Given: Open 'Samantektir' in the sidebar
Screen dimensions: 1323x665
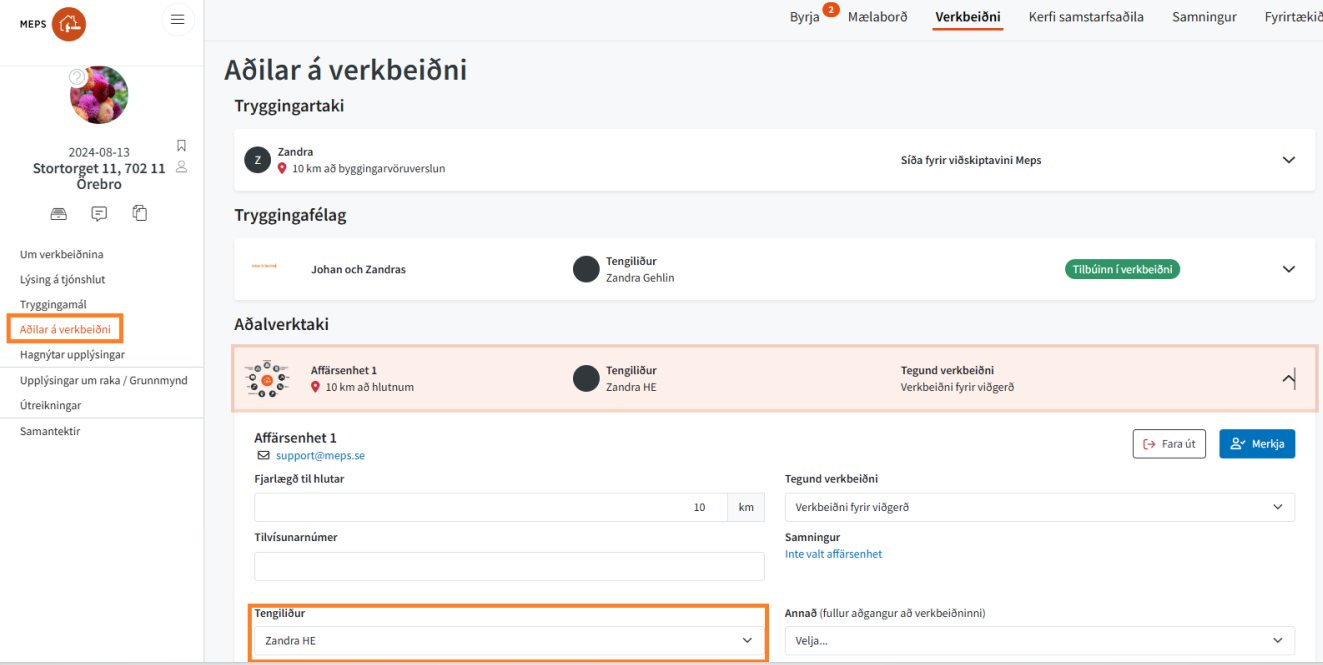Looking at the screenshot, I should [50, 431].
